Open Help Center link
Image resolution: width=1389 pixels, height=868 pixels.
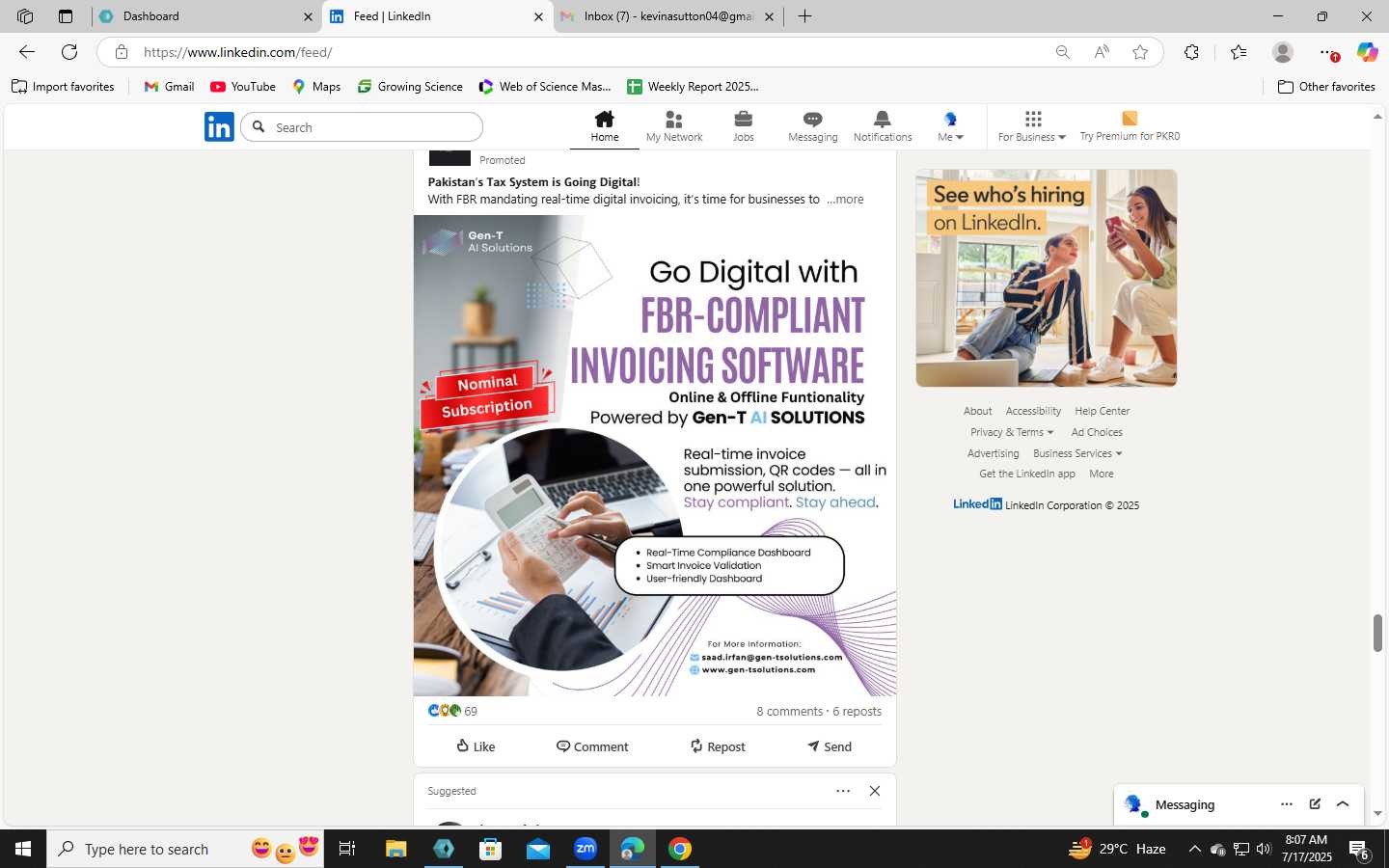[1102, 411]
